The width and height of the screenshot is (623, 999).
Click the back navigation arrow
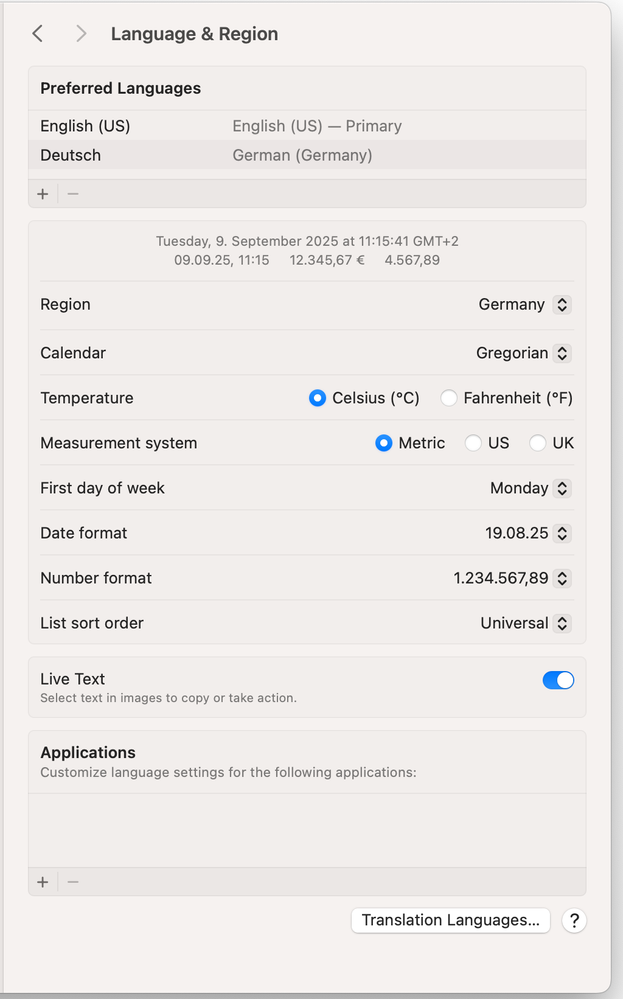[38, 34]
